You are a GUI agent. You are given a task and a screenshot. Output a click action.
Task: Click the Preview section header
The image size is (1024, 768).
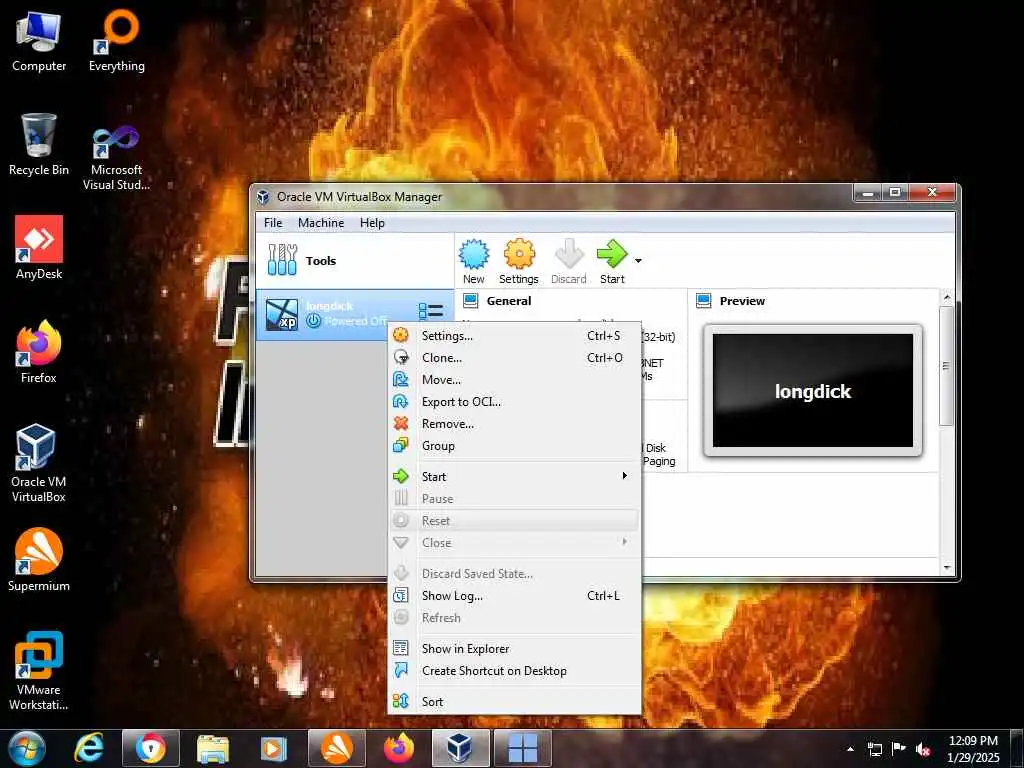coord(742,301)
